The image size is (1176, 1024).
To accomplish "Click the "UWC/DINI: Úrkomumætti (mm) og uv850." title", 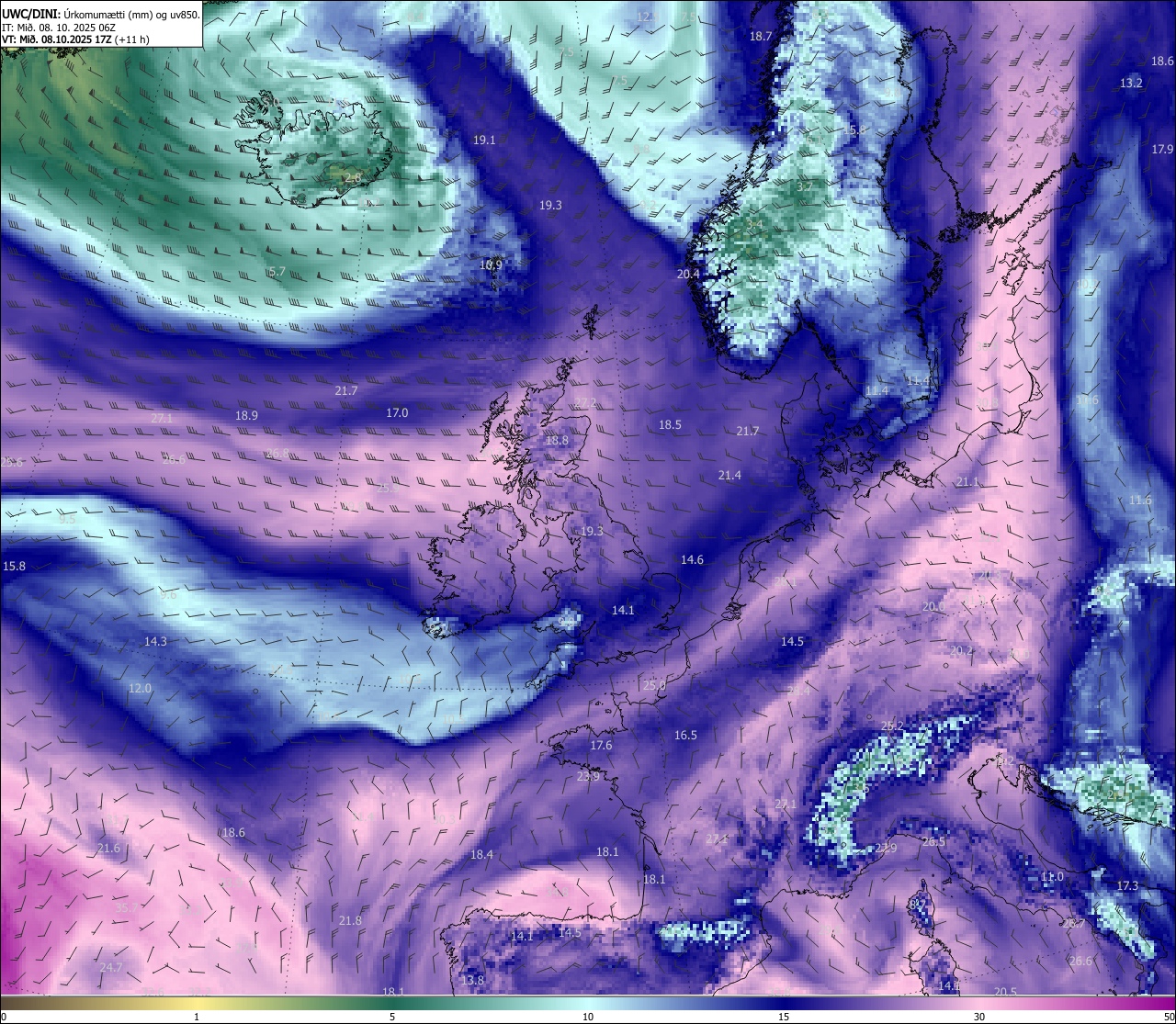I will tap(100, 15).
